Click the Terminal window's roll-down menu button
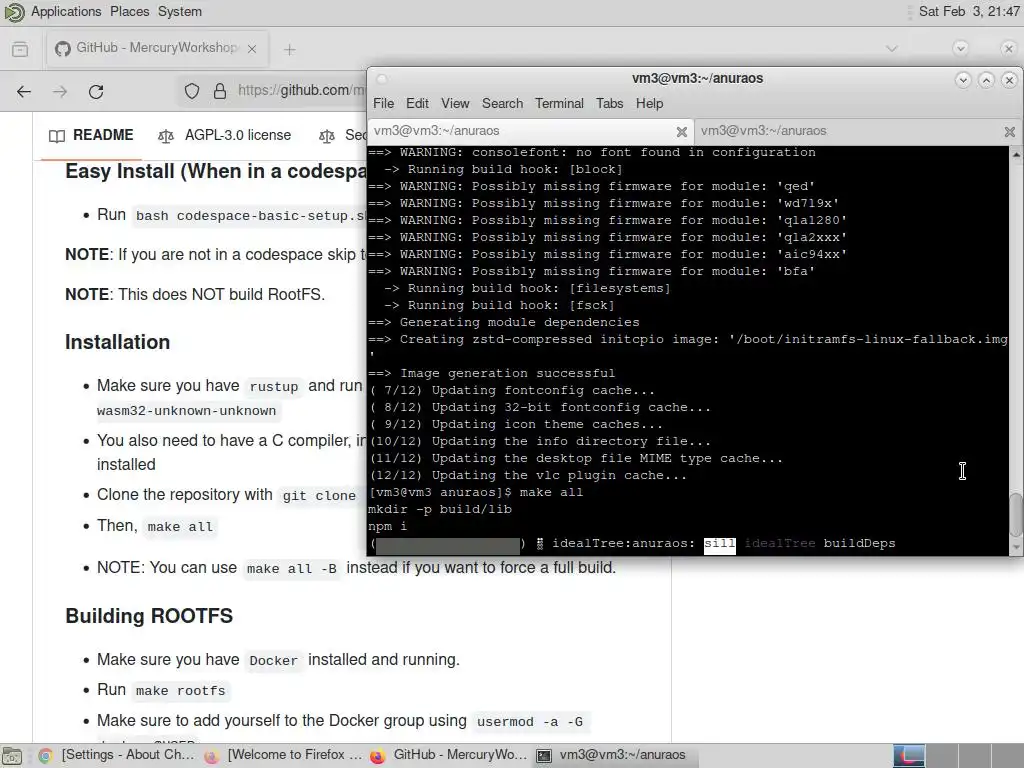The width and height of the screenshot is (1024, 768). point(963,80)
